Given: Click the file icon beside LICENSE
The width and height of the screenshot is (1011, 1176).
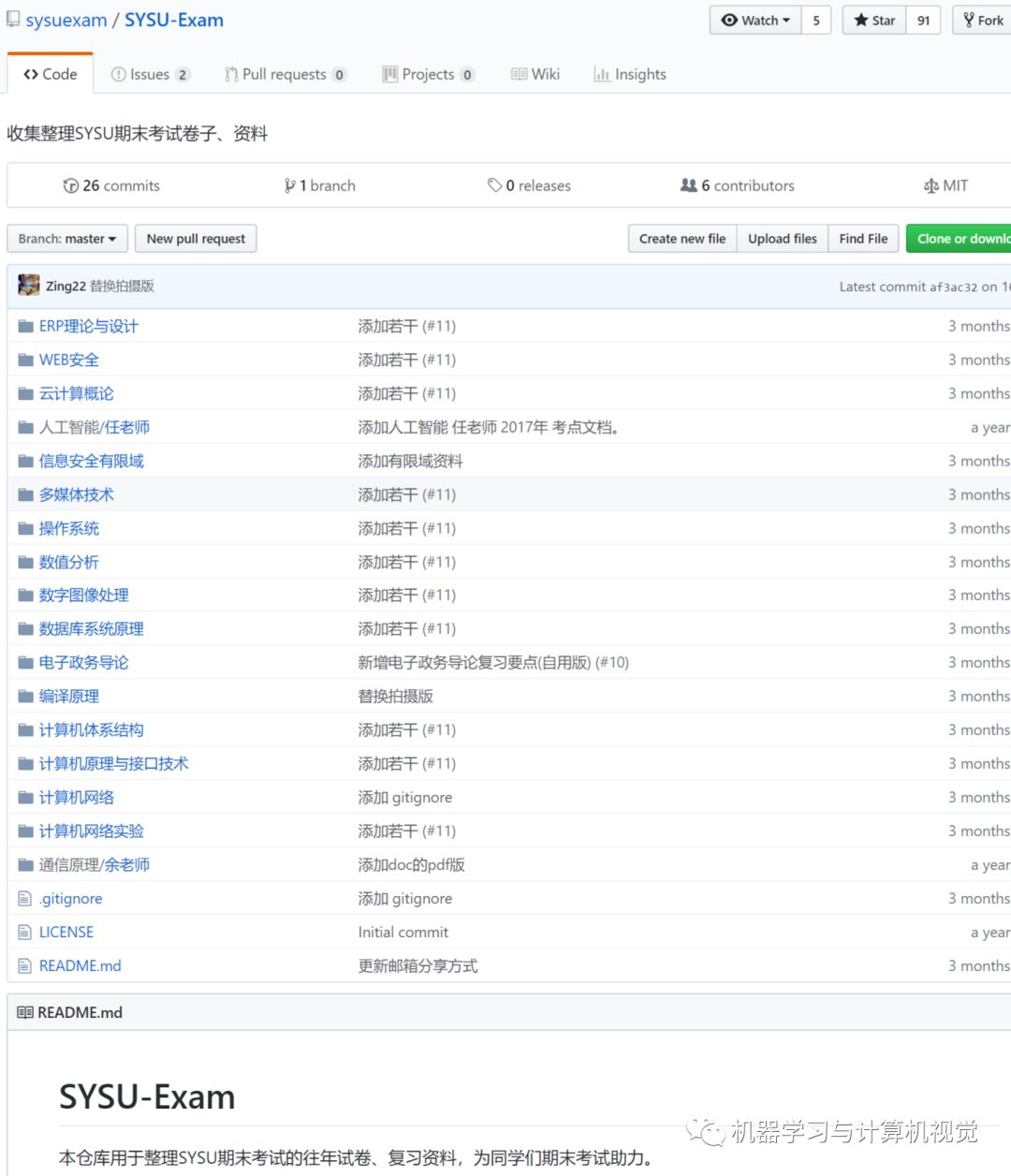Looking at the screenshot, I should pos(25,932).
